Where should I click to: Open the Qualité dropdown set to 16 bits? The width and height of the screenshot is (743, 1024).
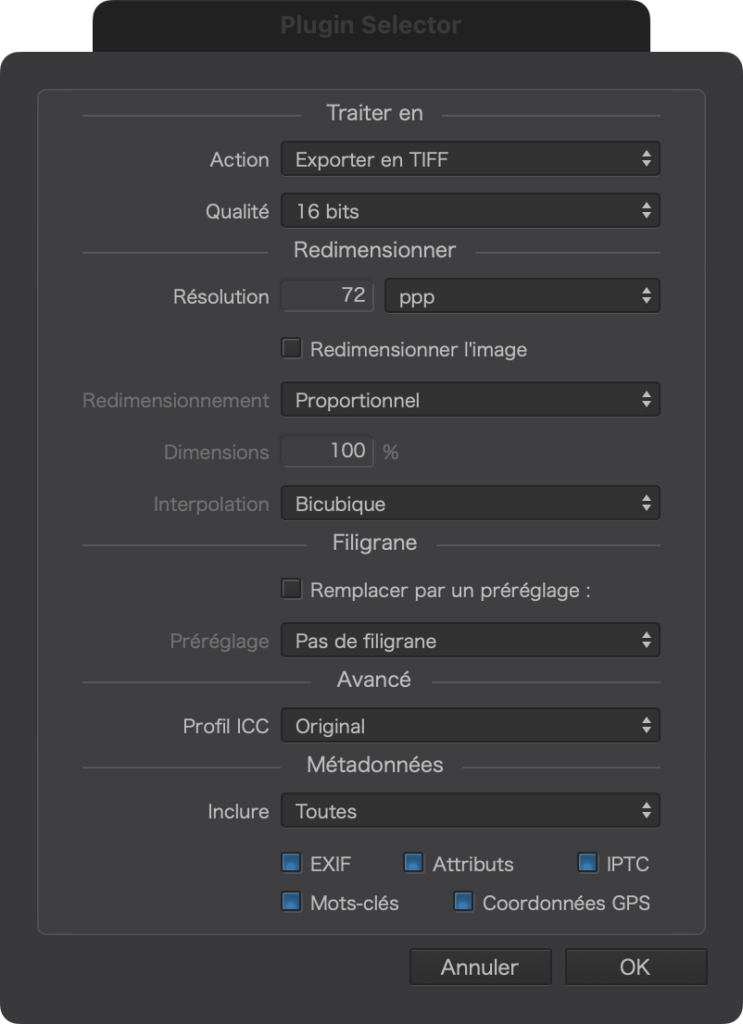(x=470, y=210)
